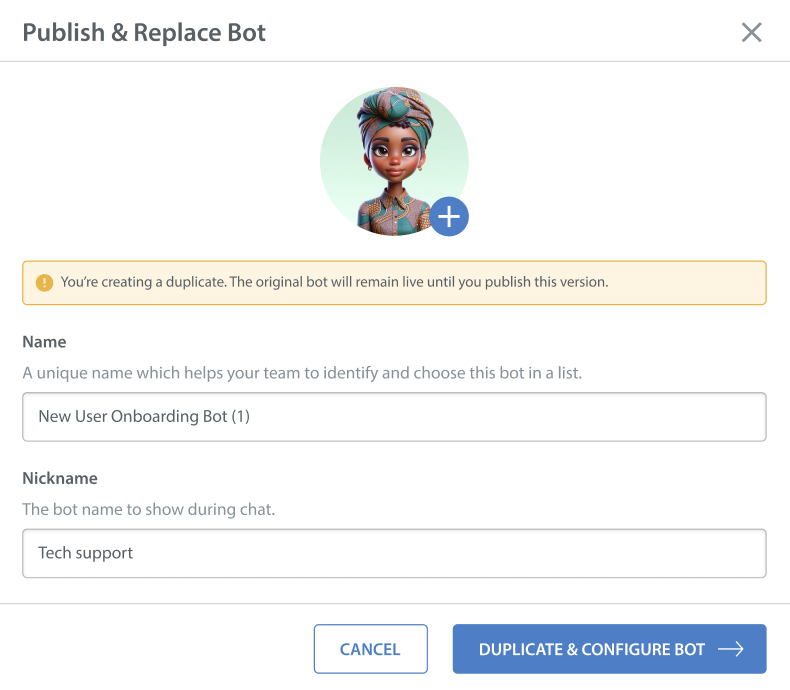Click "The bot name to show" helper text
Screen dimensions: 790x690
click(x=148, y=509)
